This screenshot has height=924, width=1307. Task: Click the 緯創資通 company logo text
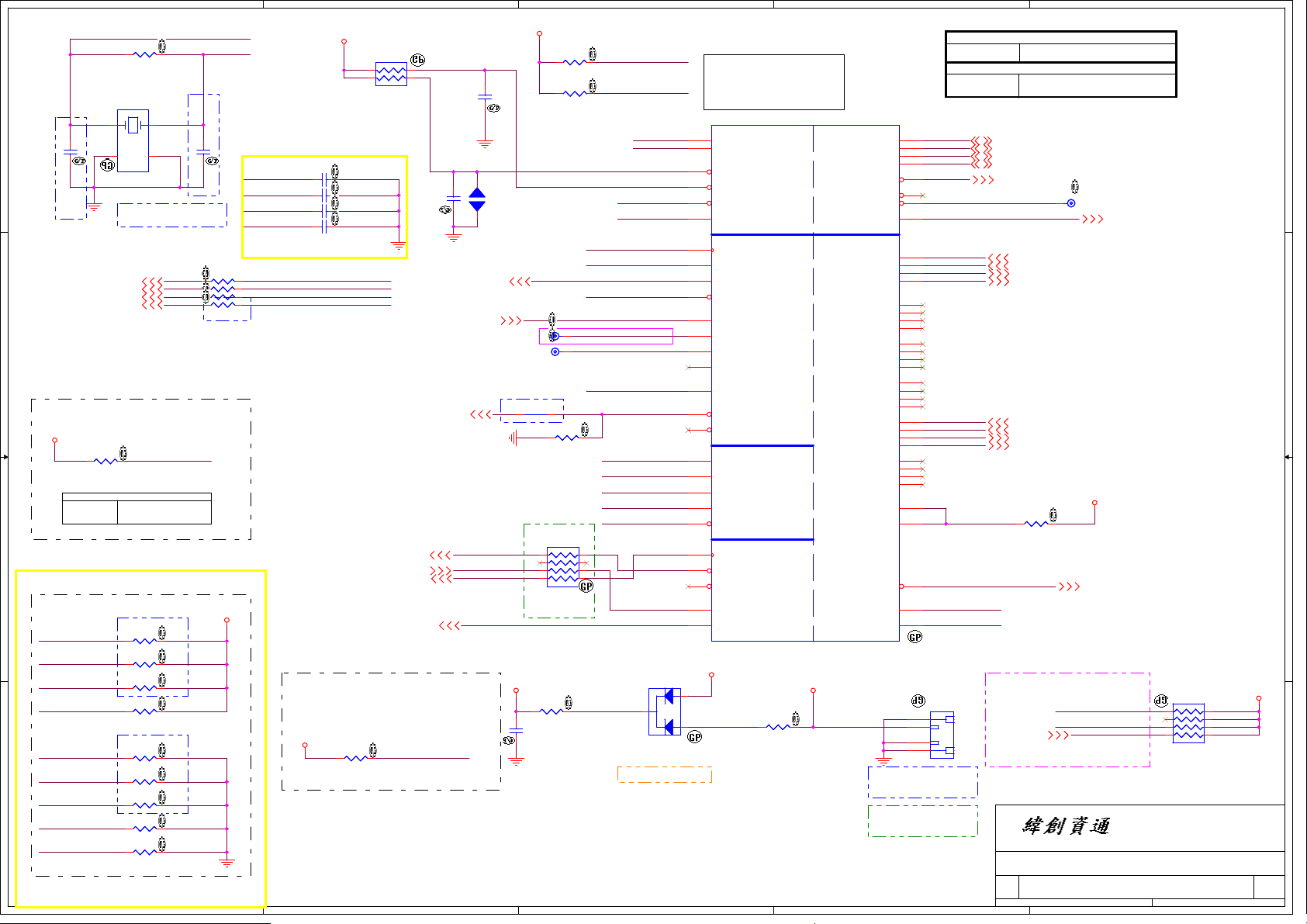pyautogui.click(x=1067, y=825)
